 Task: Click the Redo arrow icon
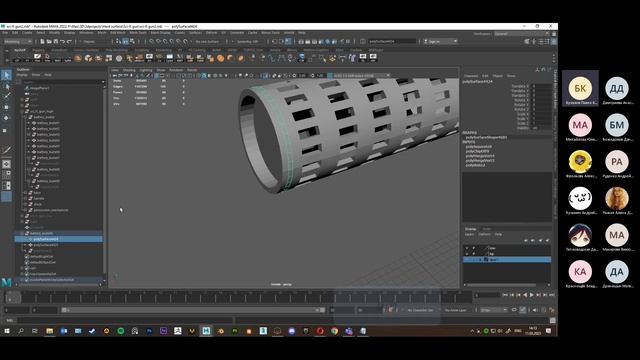(69, 41)
